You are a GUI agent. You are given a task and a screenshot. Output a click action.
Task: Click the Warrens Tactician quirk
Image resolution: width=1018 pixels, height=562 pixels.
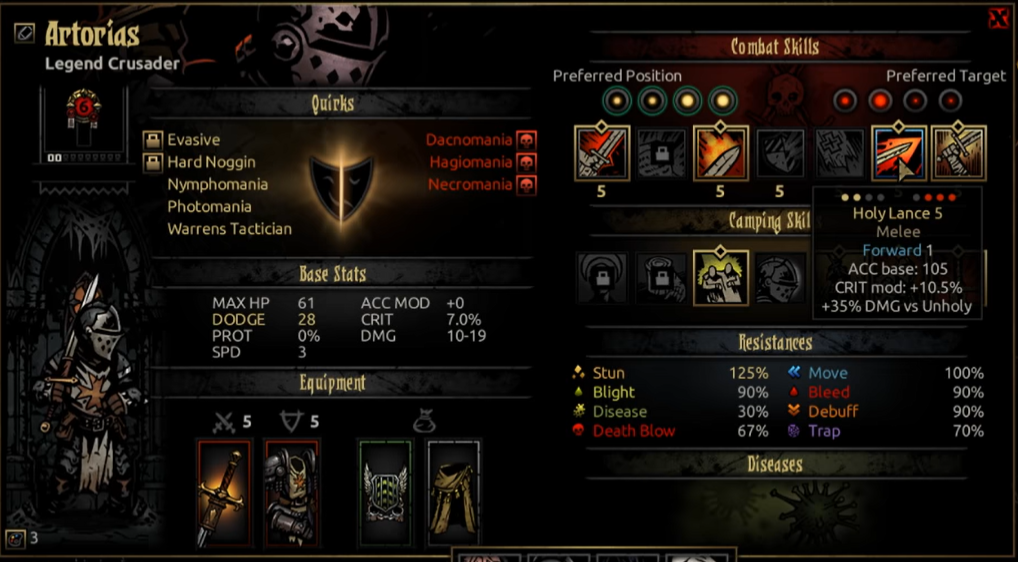pyautogui.click(x=229, y=228)
